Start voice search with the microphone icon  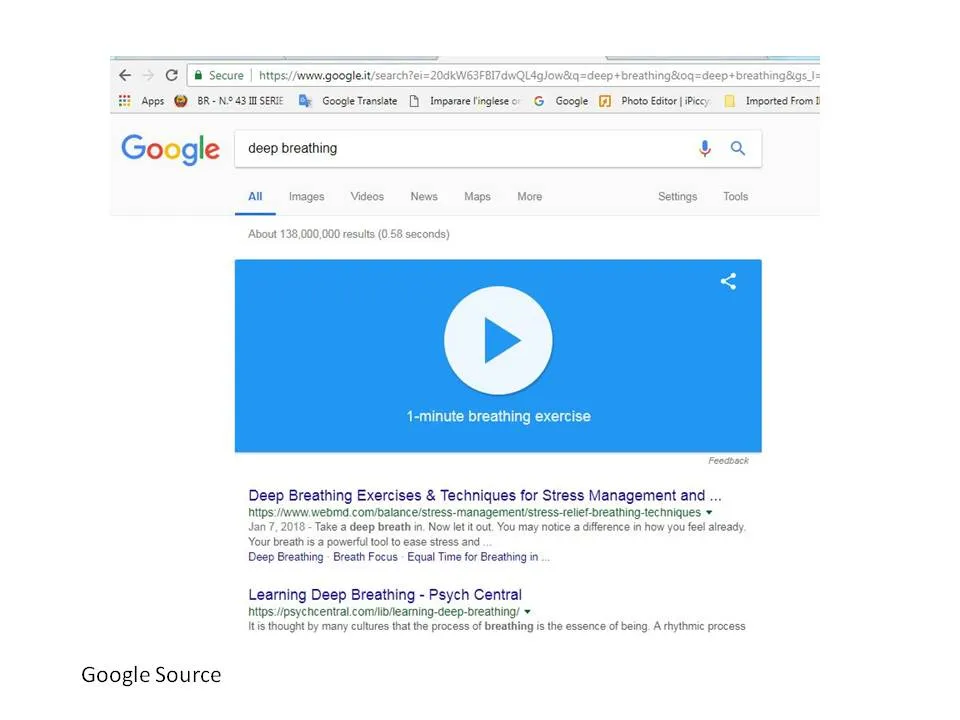(x=705, y=148)
